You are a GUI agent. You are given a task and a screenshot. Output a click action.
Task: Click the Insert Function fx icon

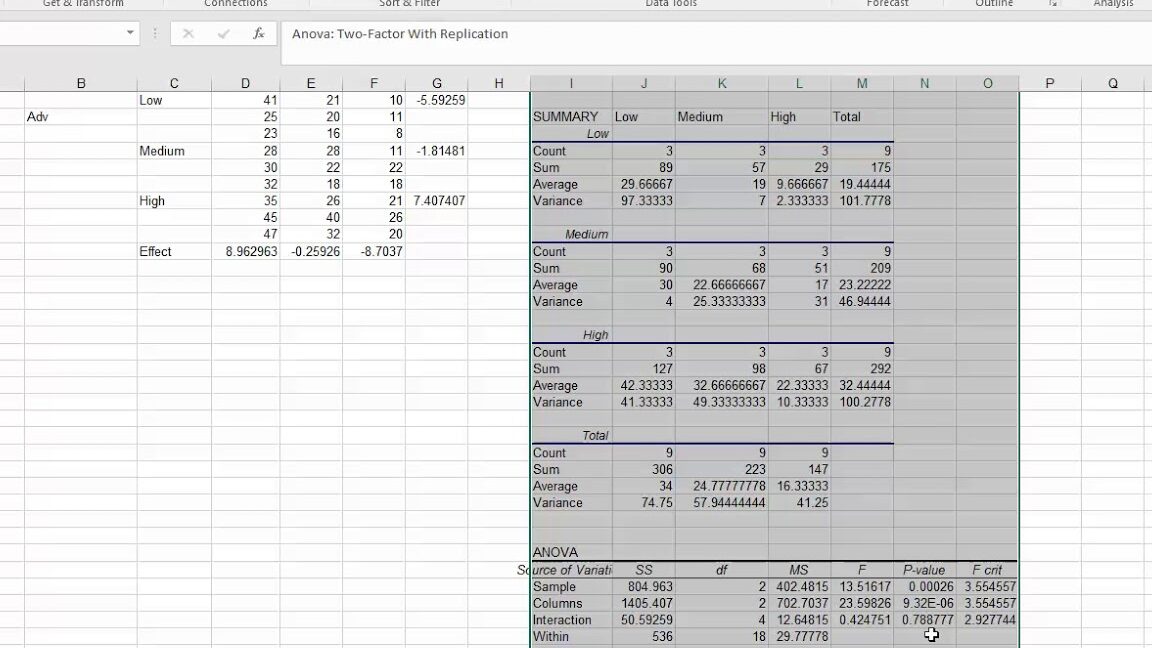tap(259, 34)
